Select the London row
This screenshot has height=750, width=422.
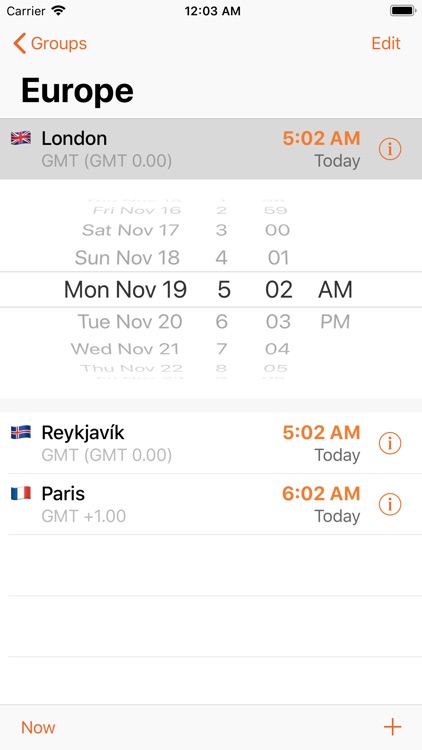tap(211, 149)
